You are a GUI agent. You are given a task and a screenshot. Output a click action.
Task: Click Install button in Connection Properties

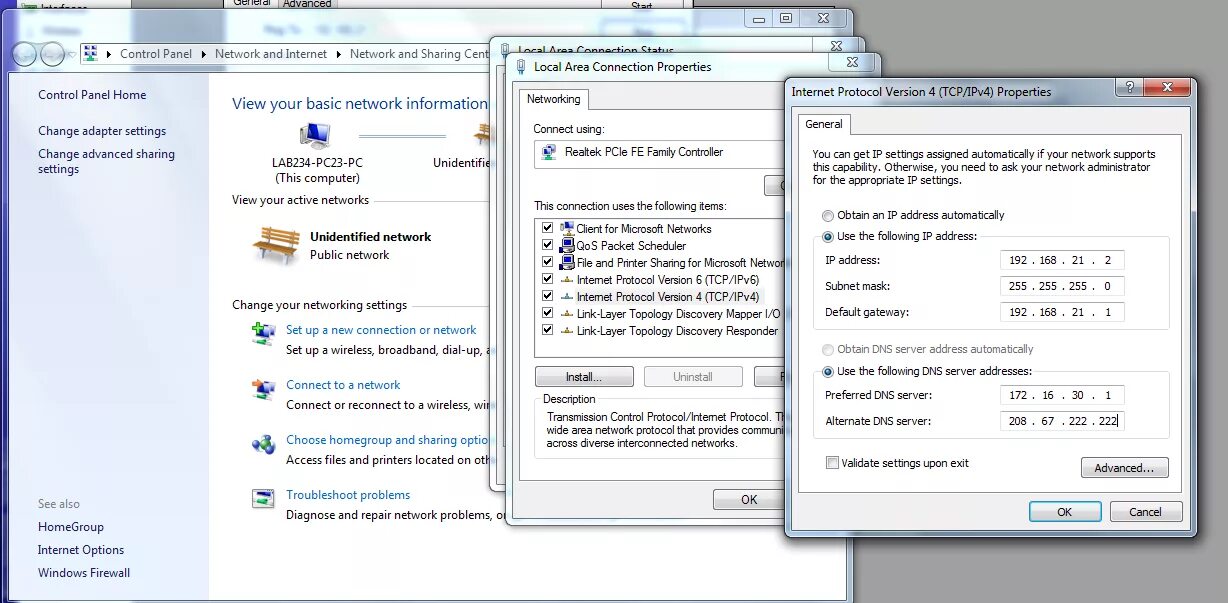(x=584, y=377)
